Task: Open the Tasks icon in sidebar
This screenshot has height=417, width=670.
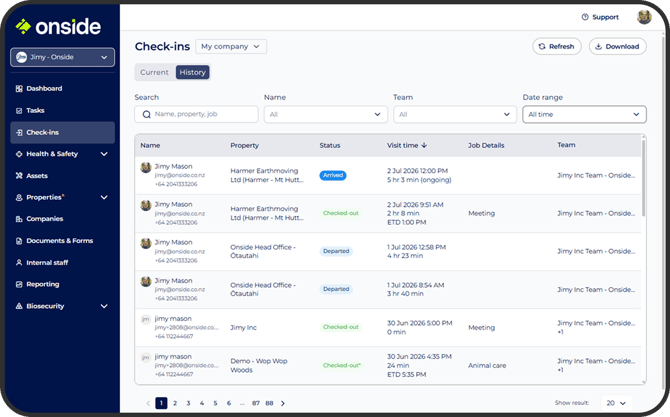Action: click(x=19, y=111)
